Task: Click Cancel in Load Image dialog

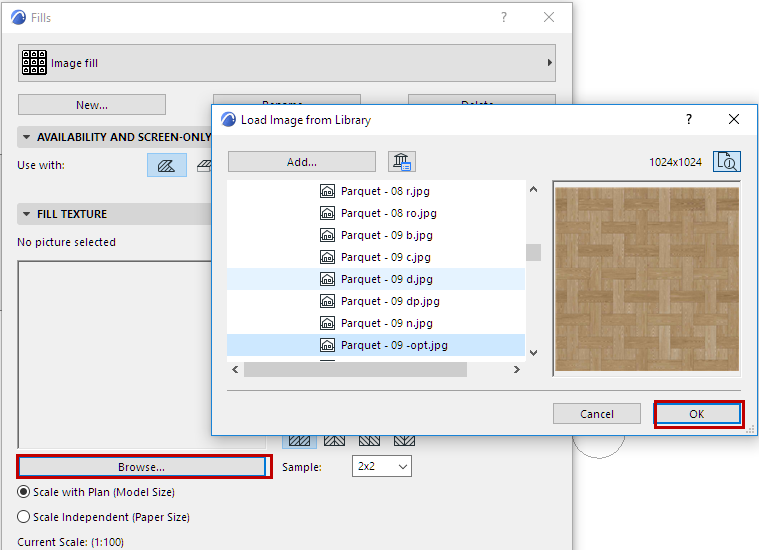Action: 597,414
